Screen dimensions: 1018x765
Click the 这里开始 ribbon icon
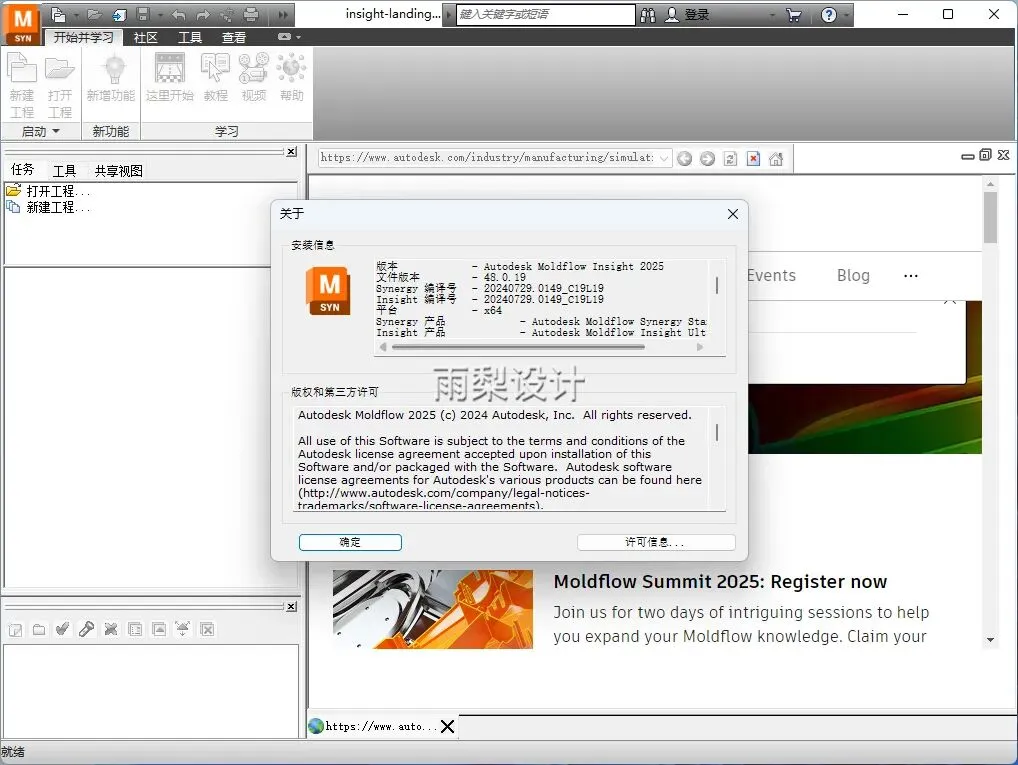coord(169,78)
